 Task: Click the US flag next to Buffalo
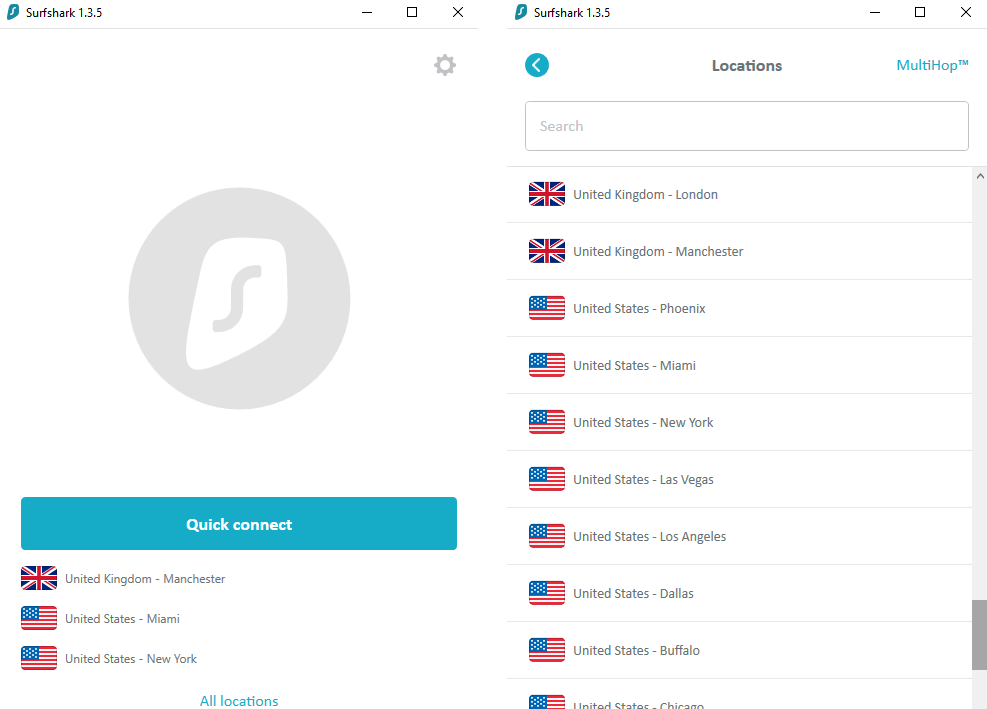point(547,650)
